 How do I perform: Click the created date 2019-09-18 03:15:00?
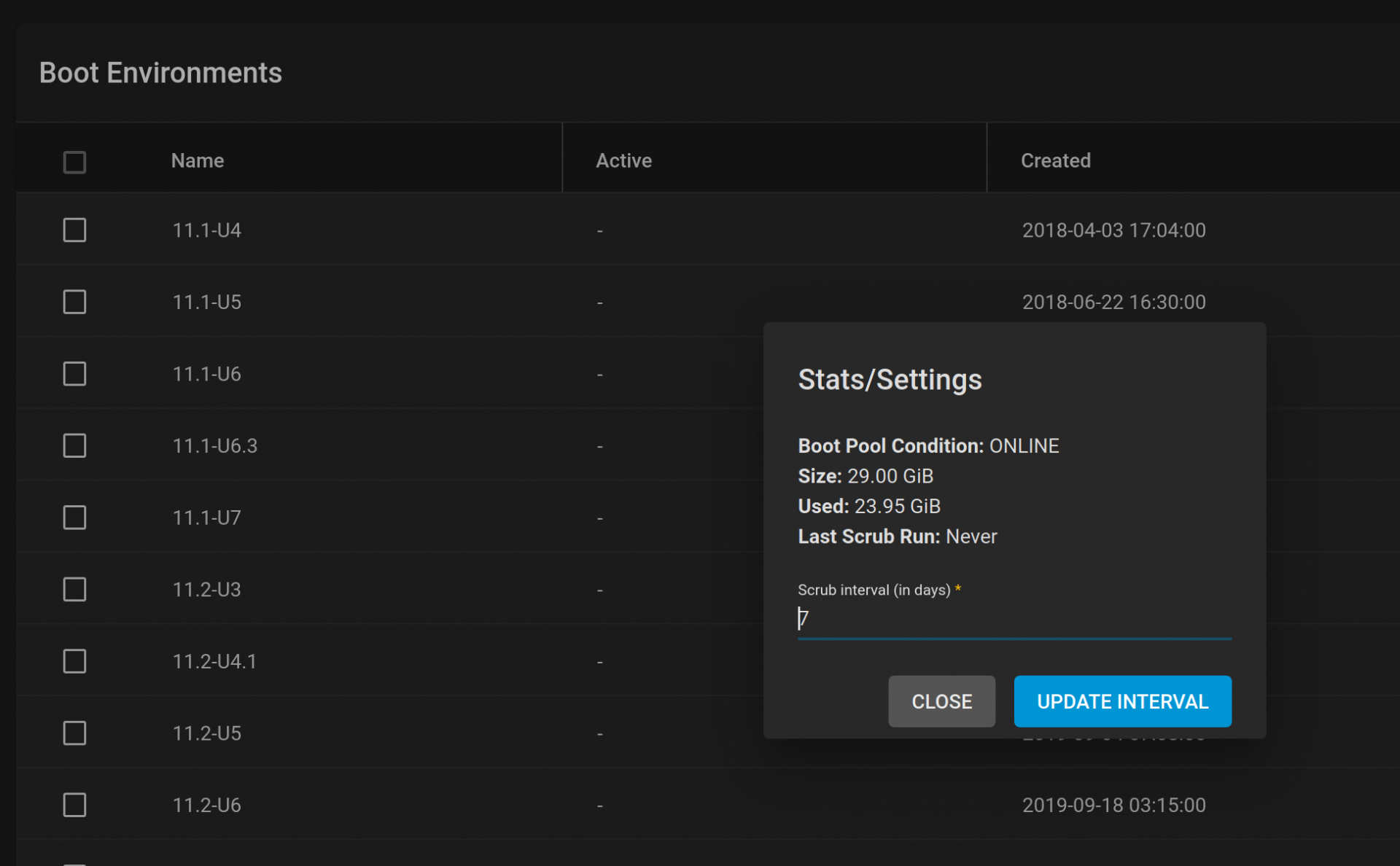point(1113,805)
